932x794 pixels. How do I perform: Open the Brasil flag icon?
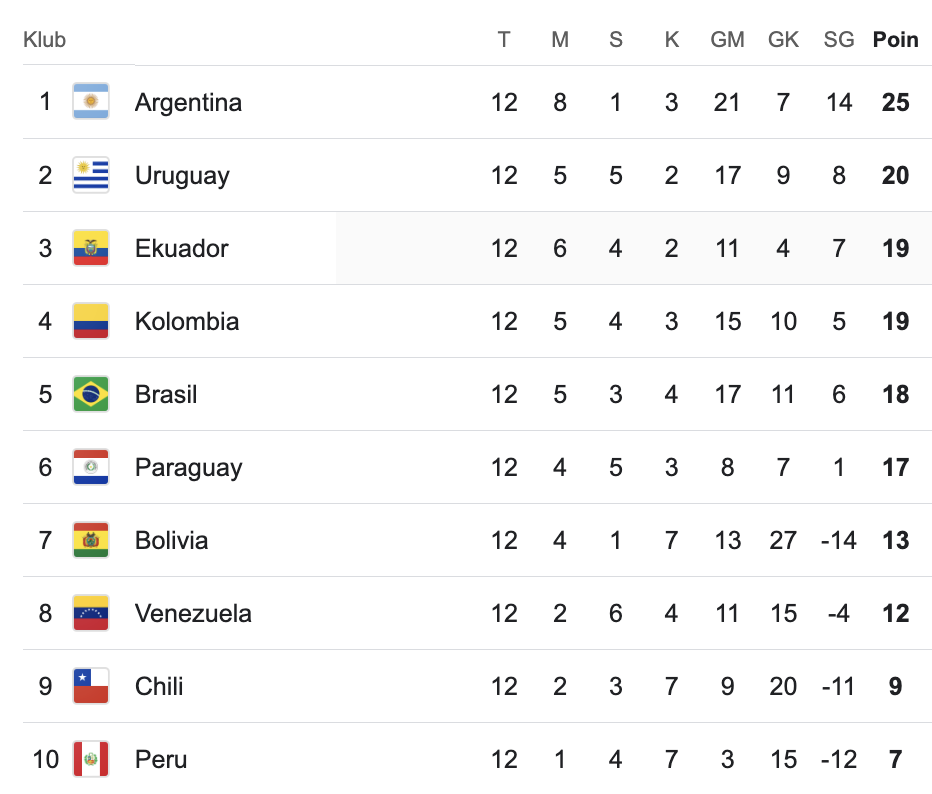coord(91,394)
